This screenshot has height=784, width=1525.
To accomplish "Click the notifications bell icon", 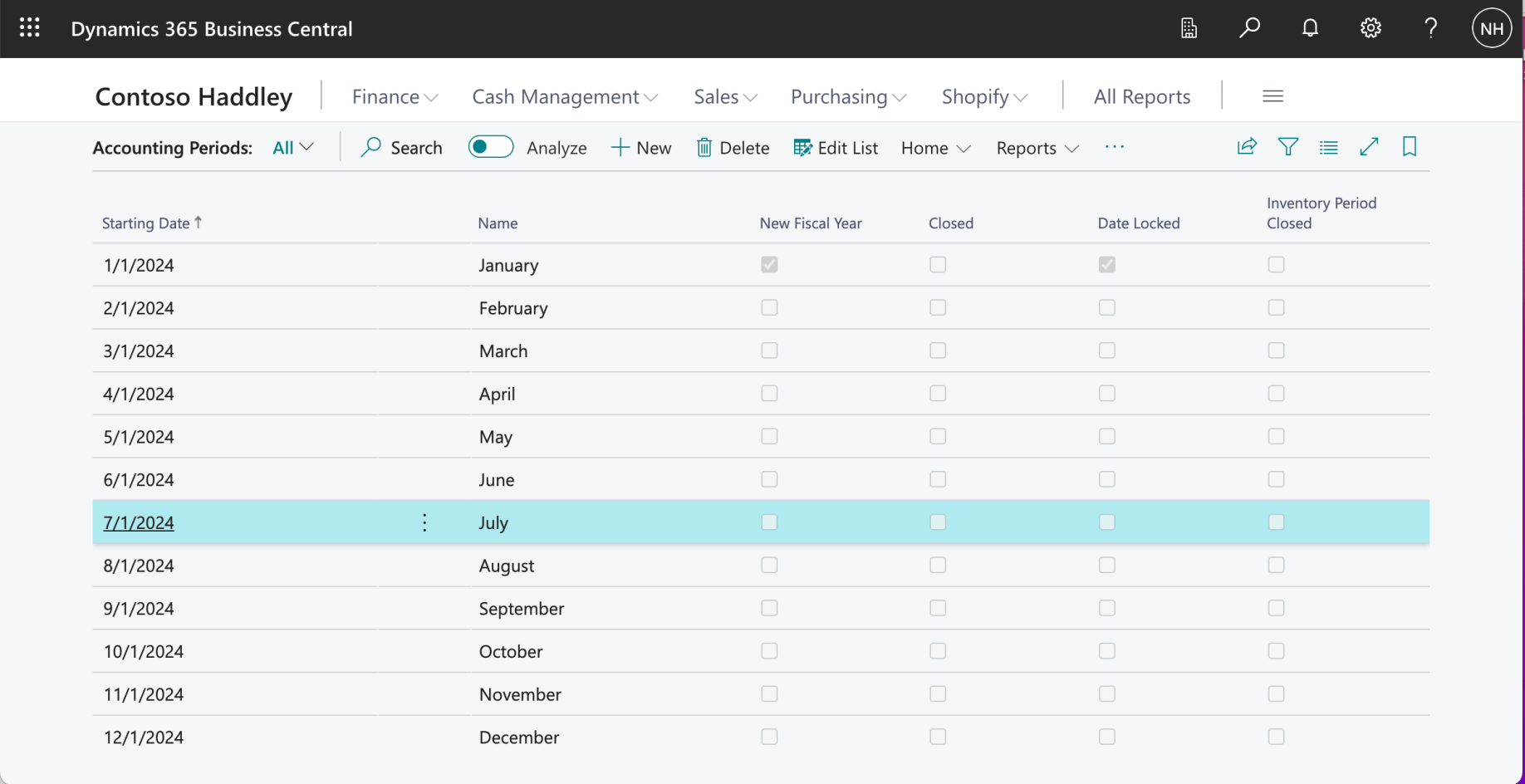I will click(1310, 28).
